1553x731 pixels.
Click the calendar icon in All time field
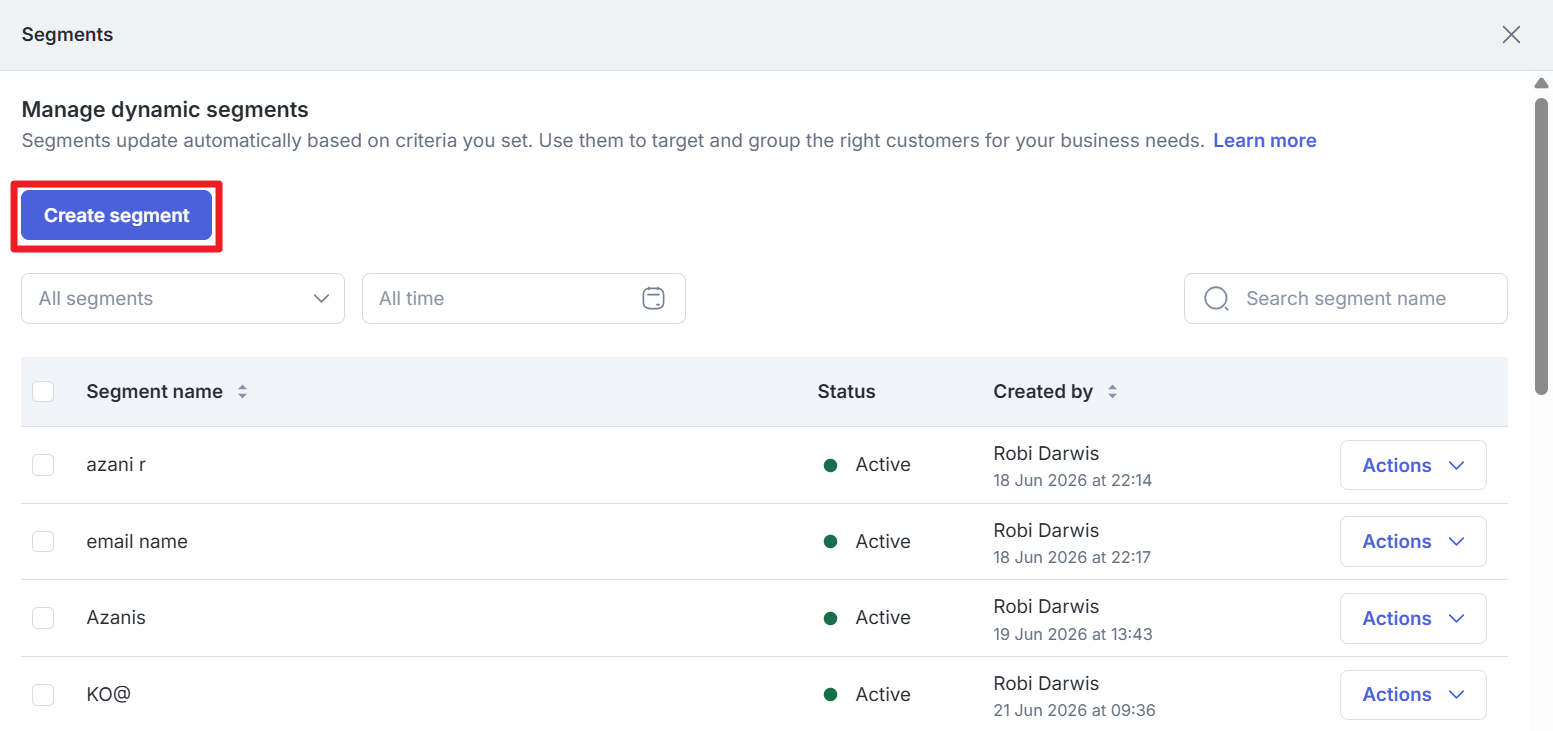click(653, 298)
